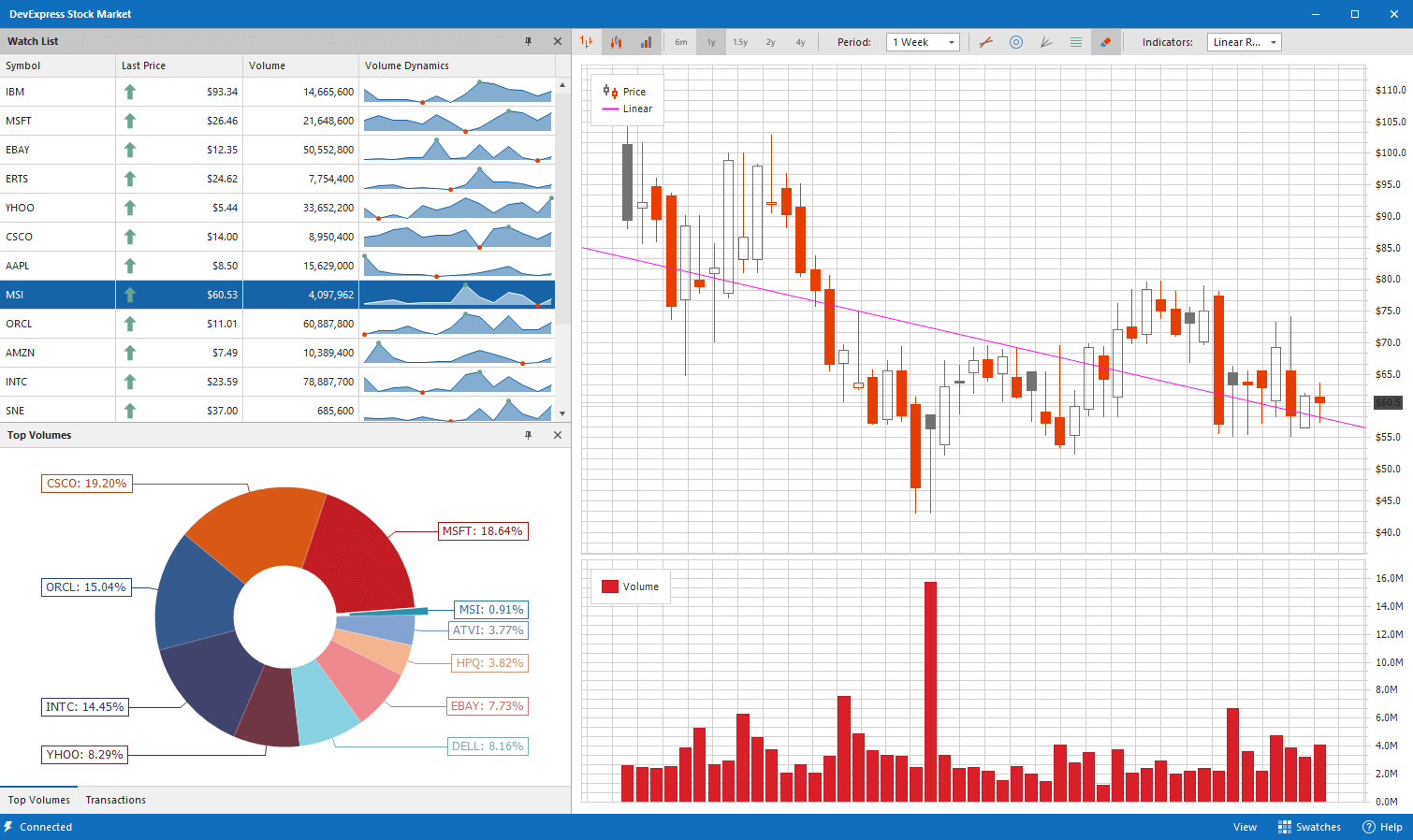The image size is (1413, 840).
Task: Set chart range to 1y
Action: tap(711, 42)
